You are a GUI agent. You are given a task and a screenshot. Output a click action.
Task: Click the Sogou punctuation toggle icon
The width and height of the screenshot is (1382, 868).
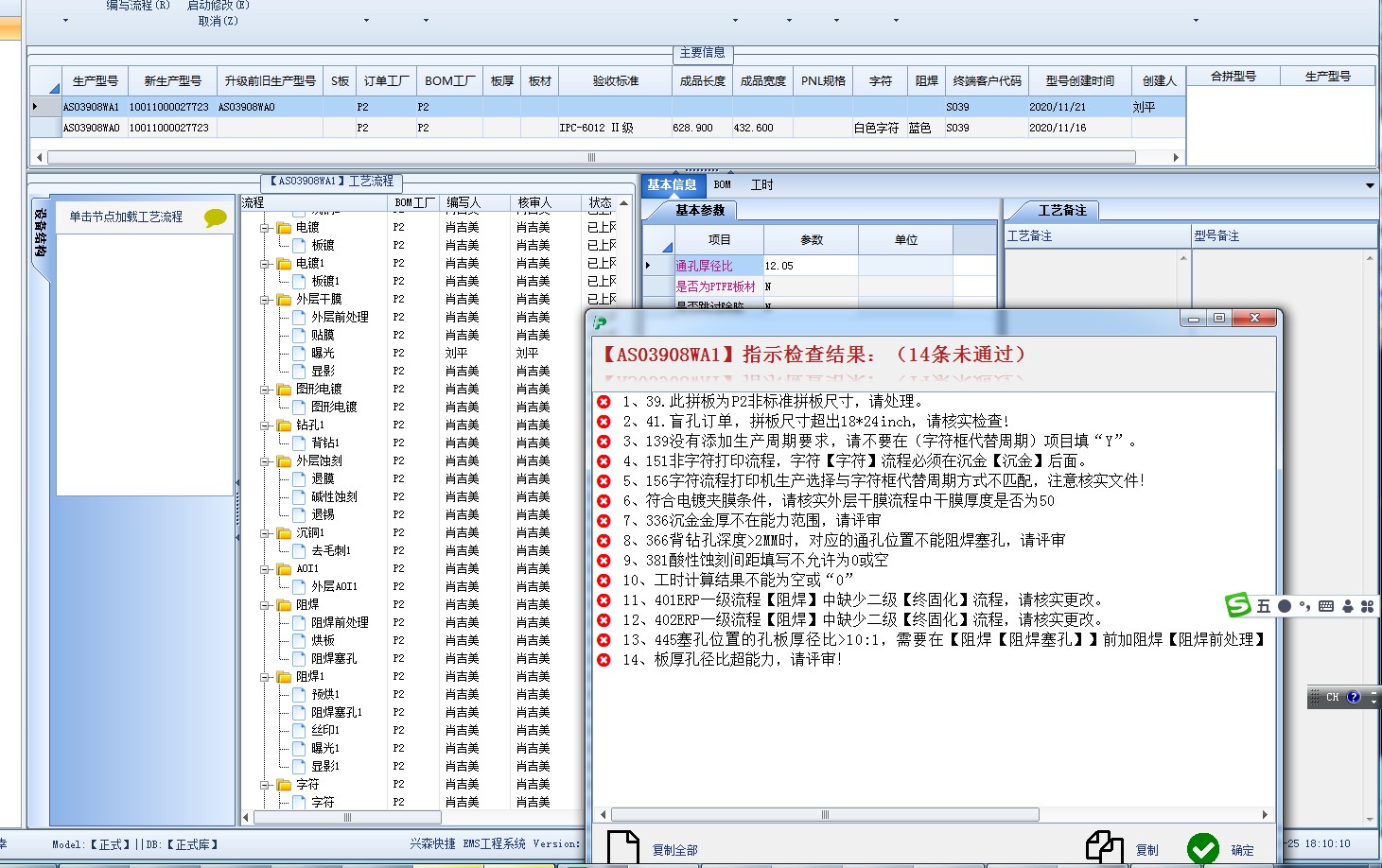pyautogui.click(x=1304, y=606)
